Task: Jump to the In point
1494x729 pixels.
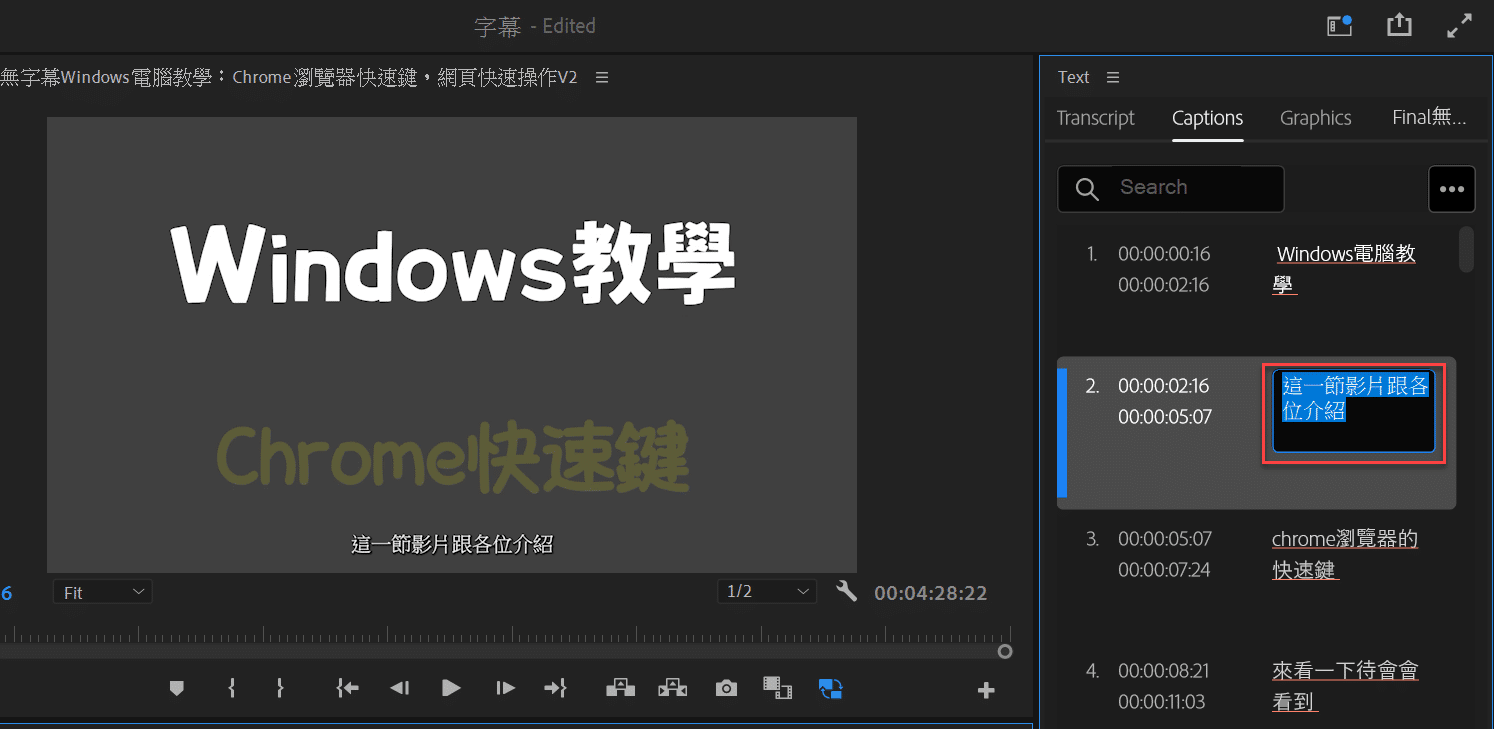Action: (x=347, y=688)
